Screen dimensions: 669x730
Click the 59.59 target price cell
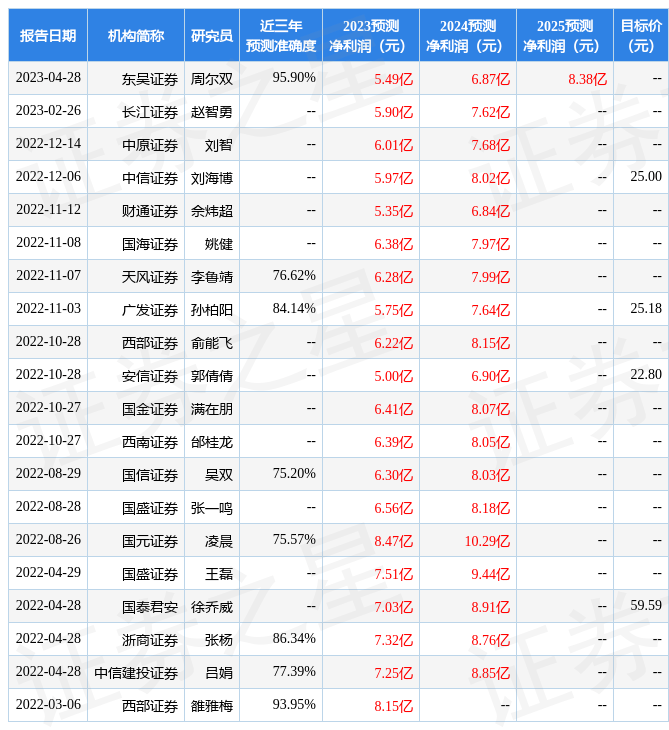[646, 606]
